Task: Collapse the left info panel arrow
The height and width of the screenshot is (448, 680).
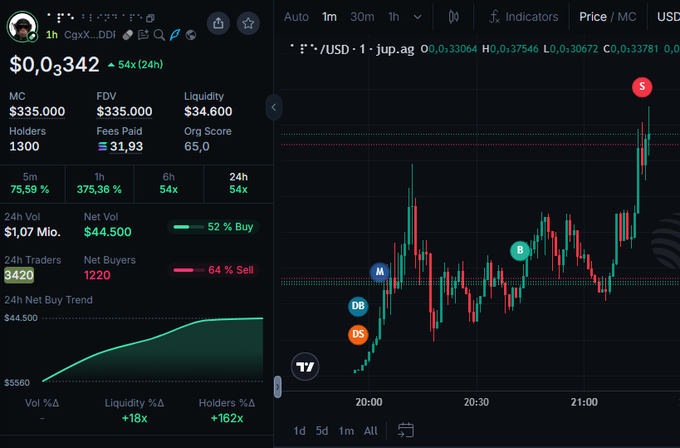Action: click(x=274, y=107)
